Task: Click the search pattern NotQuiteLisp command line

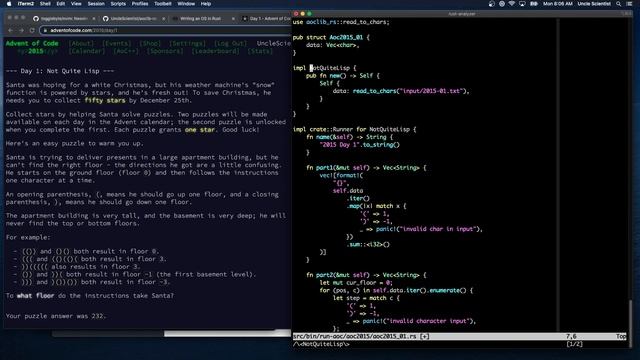Action: coord(321,344)
